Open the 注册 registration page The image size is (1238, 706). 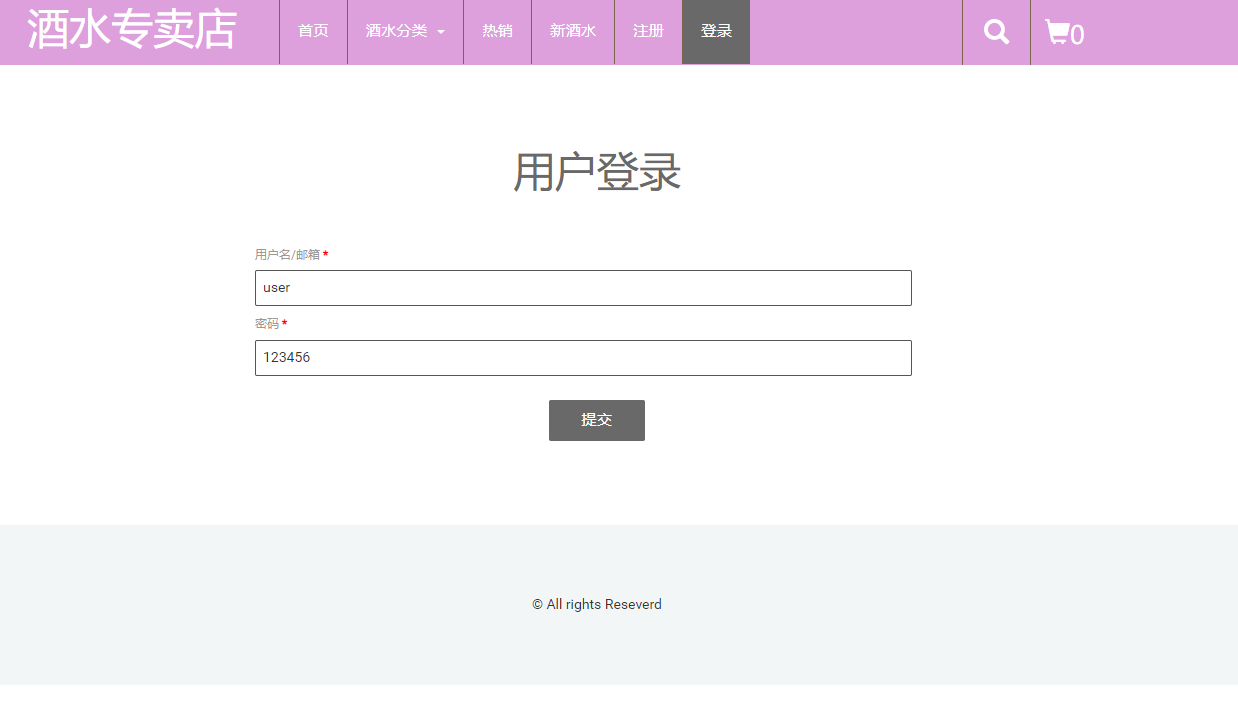click(647, 31)
